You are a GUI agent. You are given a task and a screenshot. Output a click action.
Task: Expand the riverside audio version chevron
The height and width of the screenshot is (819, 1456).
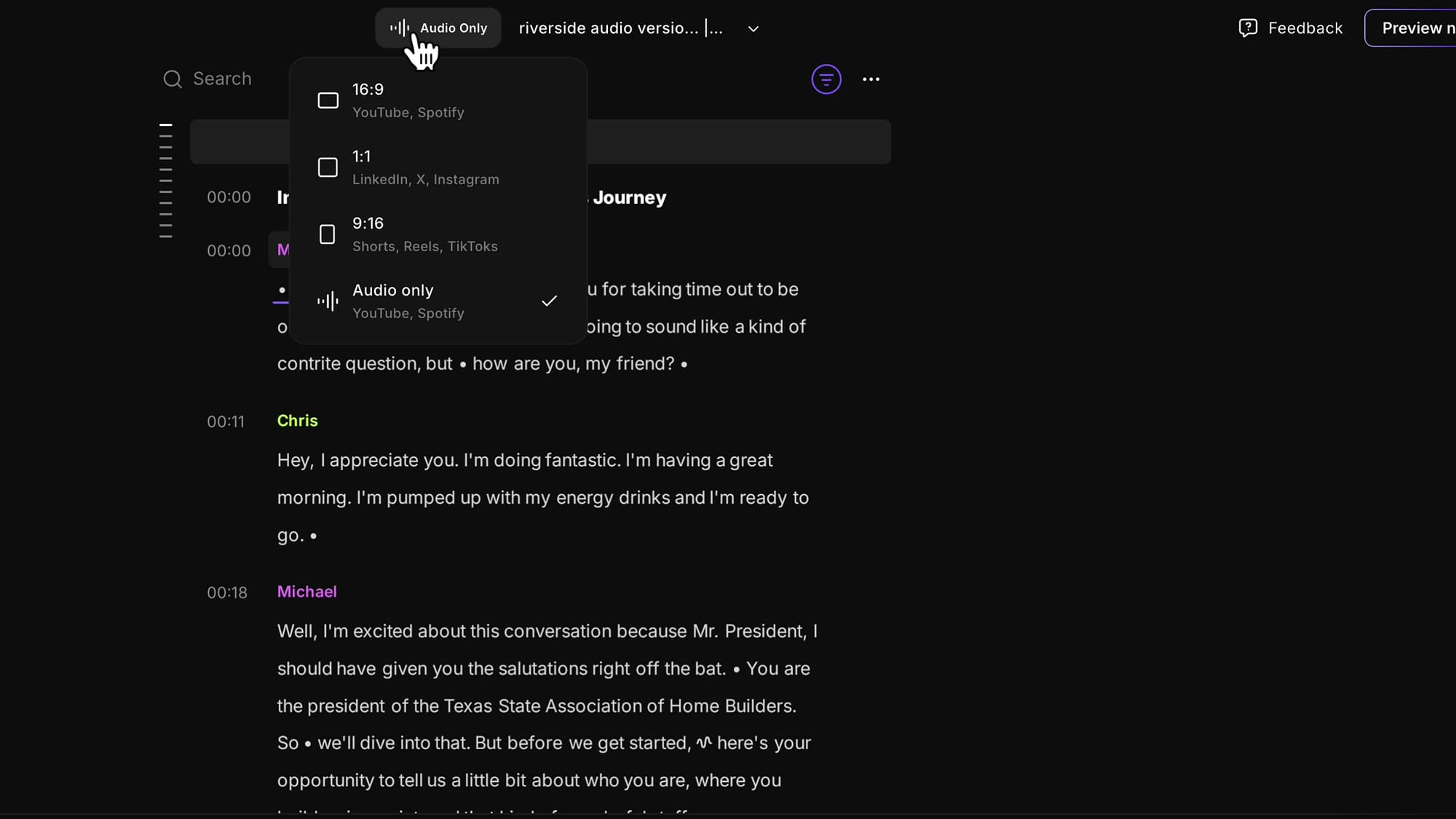pyautogui.click(x=753, y=29)
